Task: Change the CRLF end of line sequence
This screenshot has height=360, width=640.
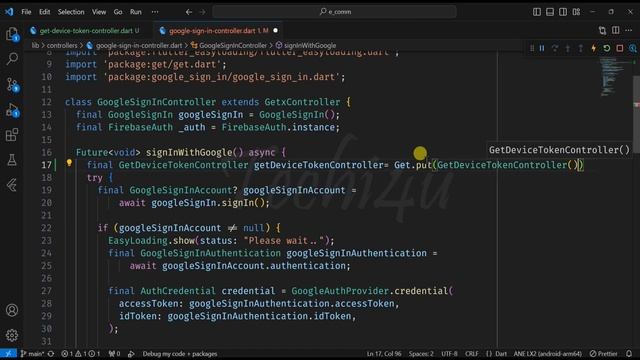Action: click(x=471, y=354)
